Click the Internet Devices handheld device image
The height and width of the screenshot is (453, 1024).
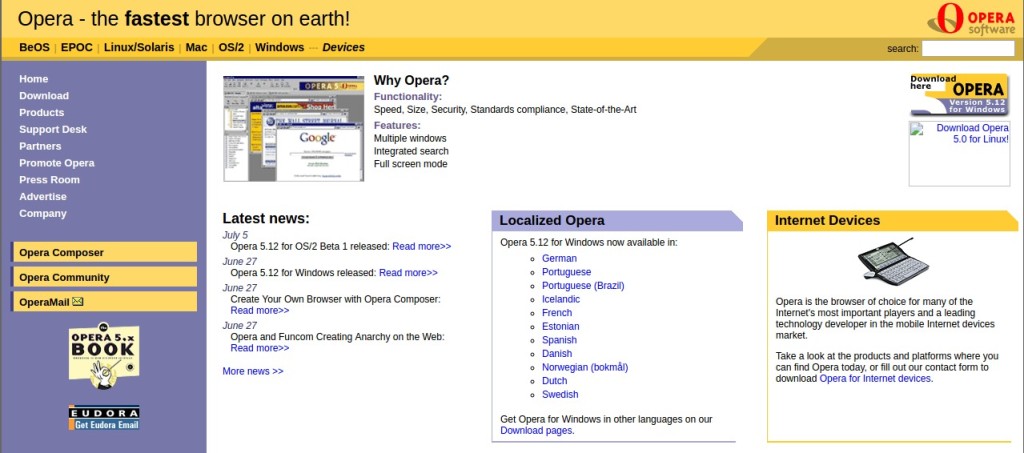[893, 263]
